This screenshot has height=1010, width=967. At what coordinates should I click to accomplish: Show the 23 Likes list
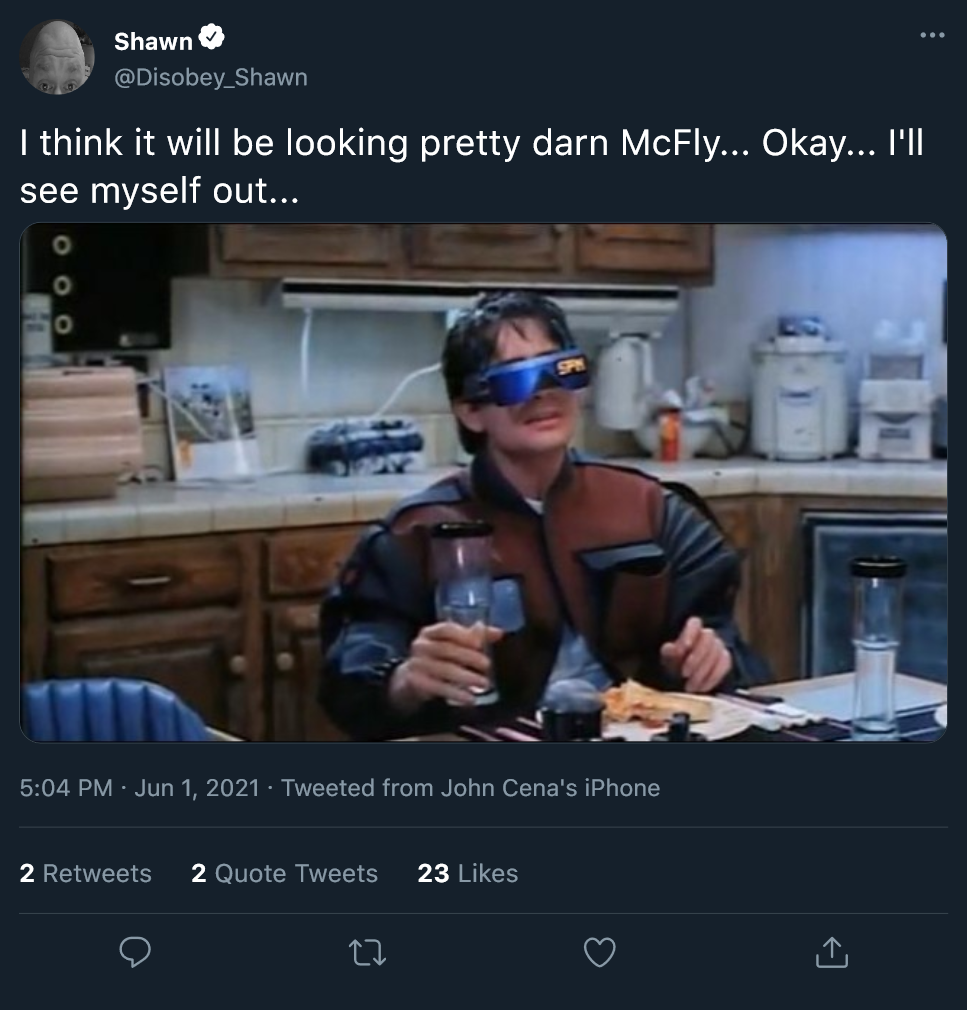[x=468, y=873]
